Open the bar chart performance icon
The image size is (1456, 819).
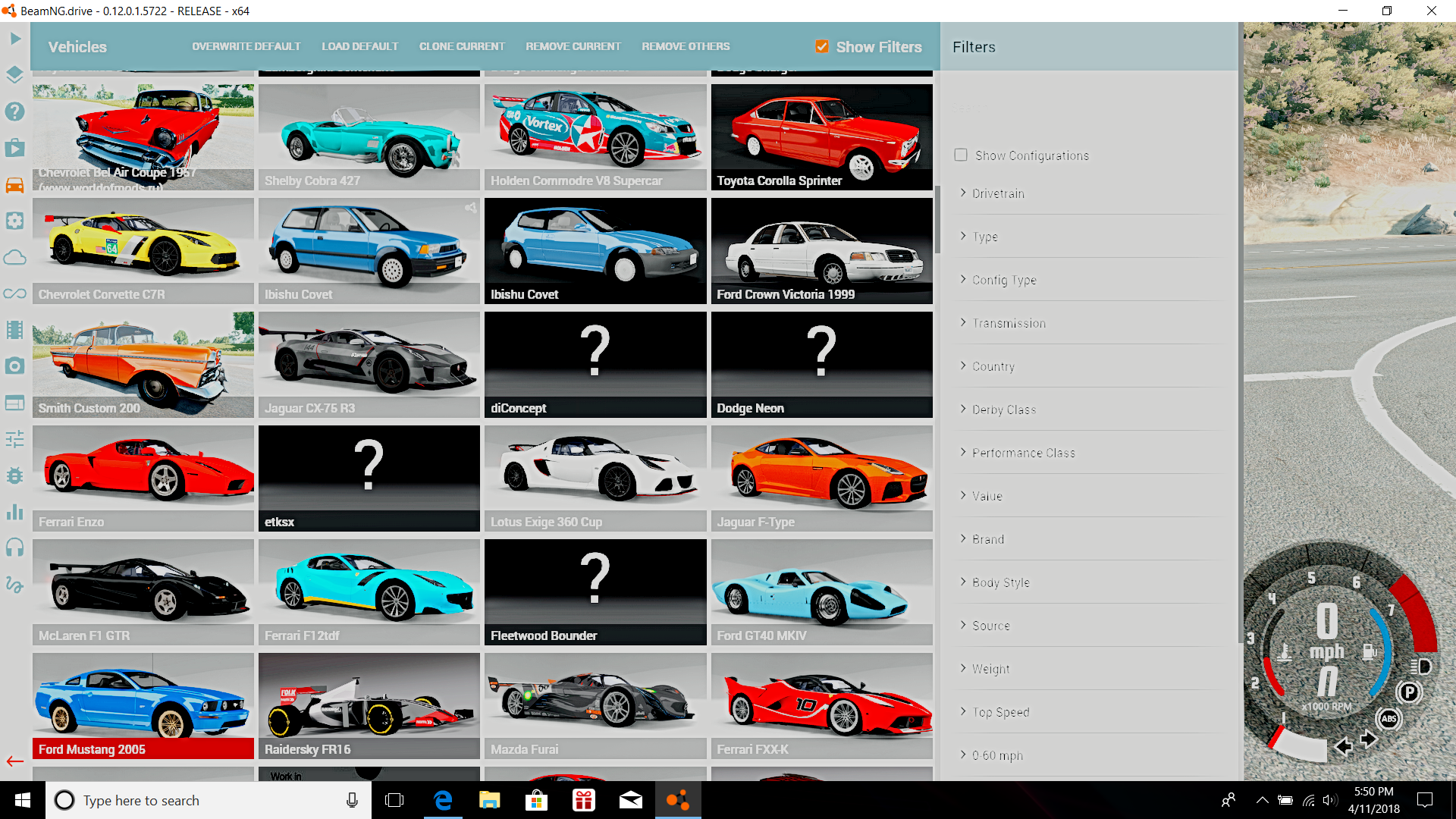coord(15,512)
